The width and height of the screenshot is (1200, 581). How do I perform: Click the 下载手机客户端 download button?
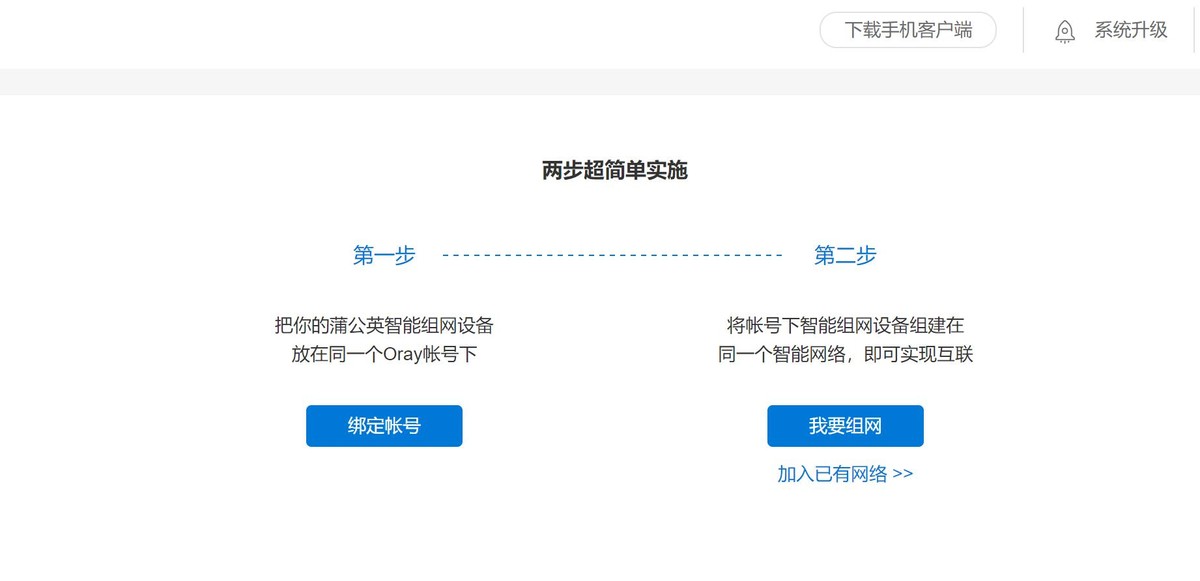(x=908, y=30)
